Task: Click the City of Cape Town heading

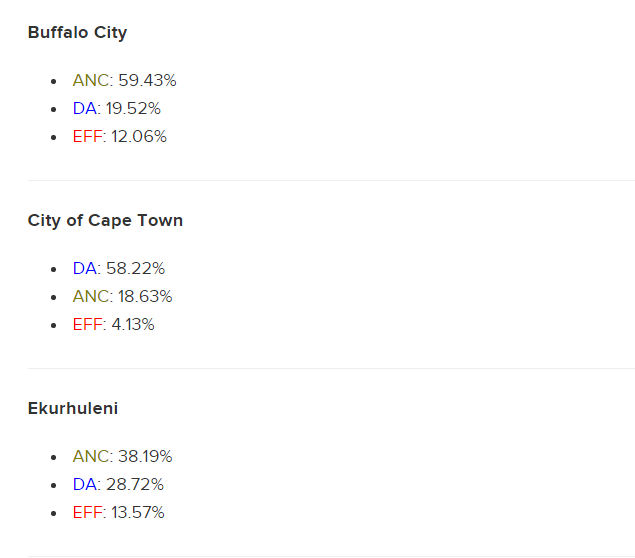Action: pyautogui.click(x=105, y=221)
